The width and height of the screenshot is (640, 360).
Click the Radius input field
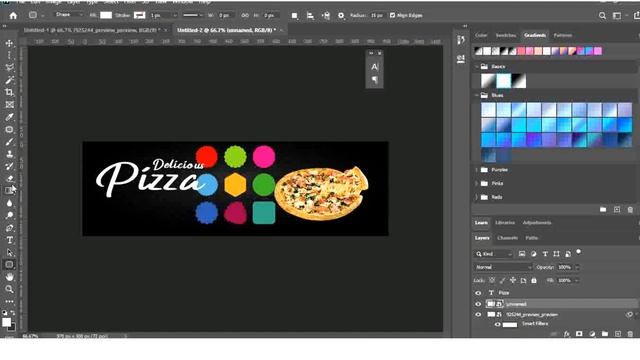click(377, 16)
